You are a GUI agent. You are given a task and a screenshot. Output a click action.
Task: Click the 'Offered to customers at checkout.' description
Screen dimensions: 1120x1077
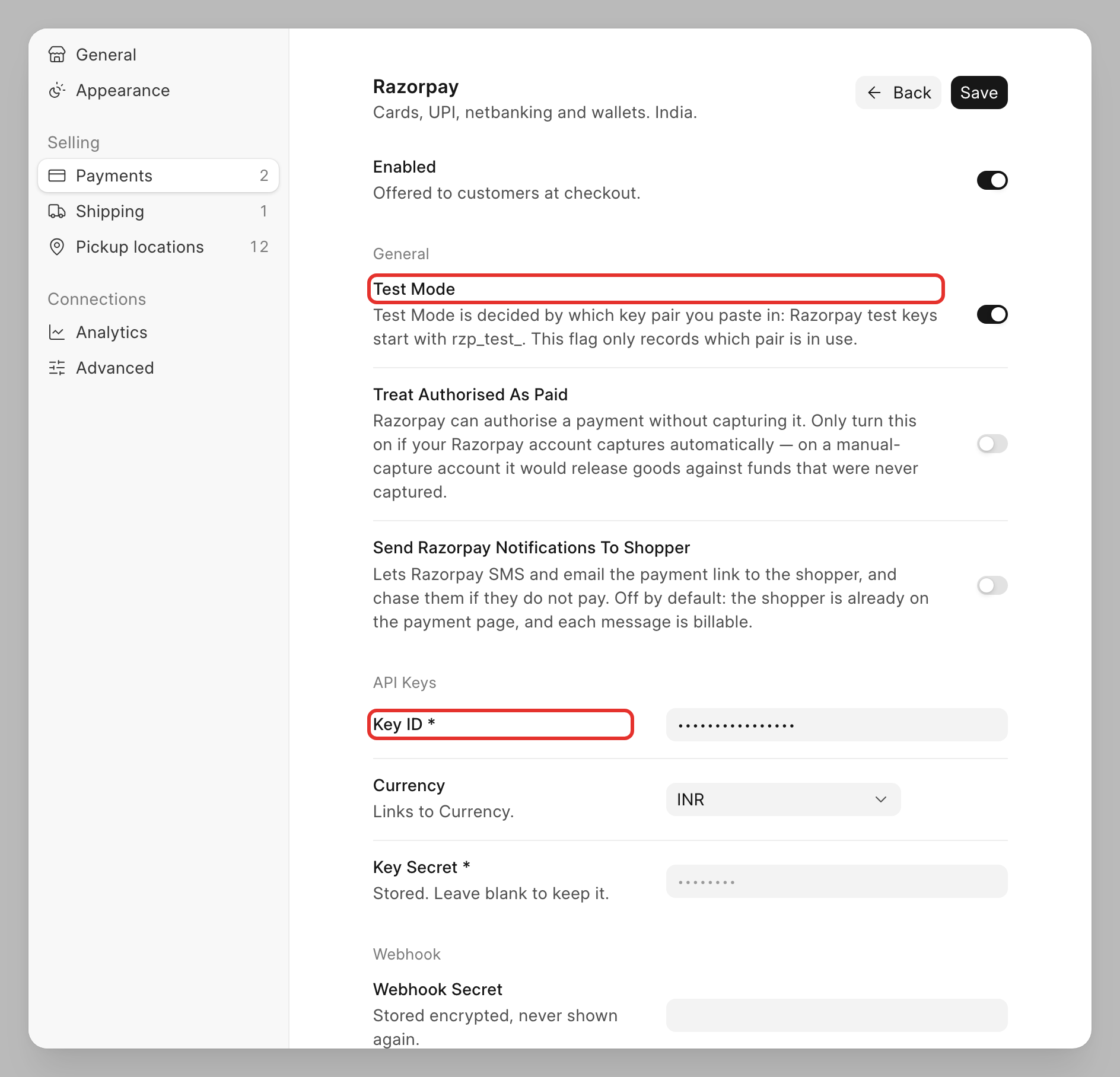507,193
